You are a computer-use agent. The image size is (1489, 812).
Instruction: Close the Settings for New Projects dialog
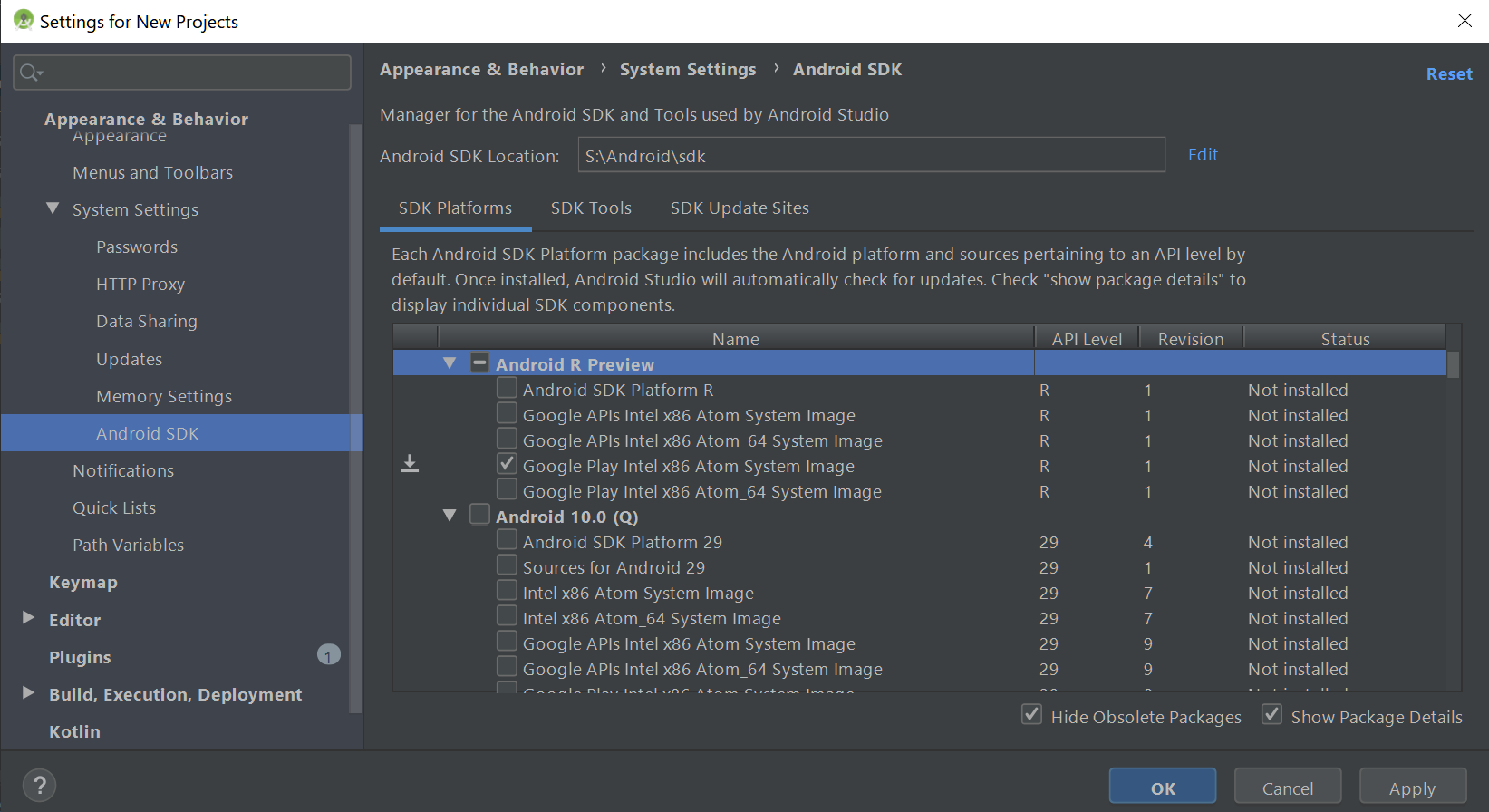click(1465, 20)
